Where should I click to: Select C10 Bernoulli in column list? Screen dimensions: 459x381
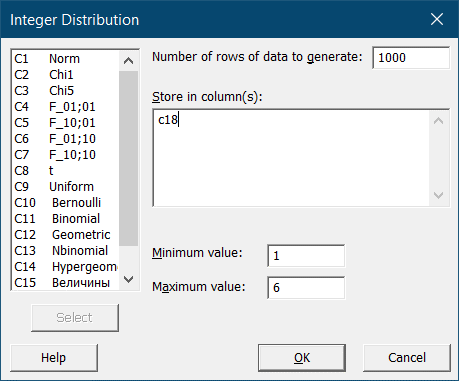66,203
